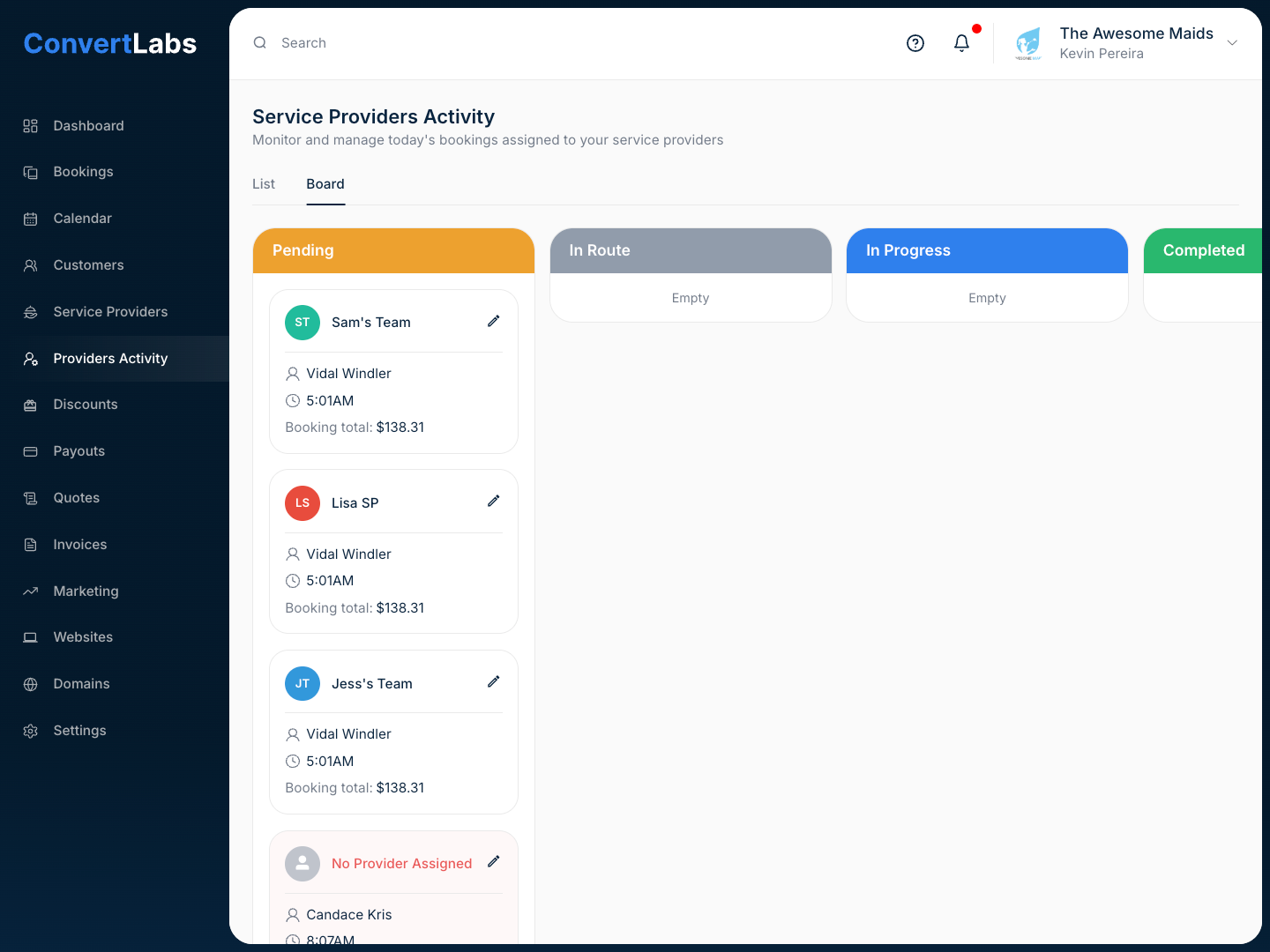Click the Customers sidebar icon
The width and height of the screenshot is (1270, 952).
point(31,265)
